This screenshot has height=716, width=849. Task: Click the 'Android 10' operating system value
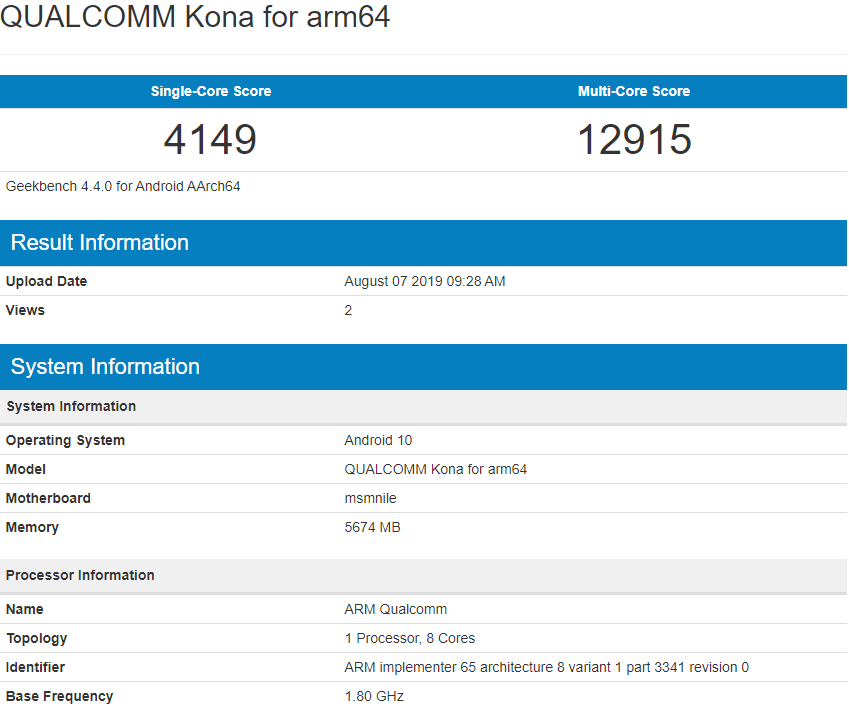tap(378, 440)
